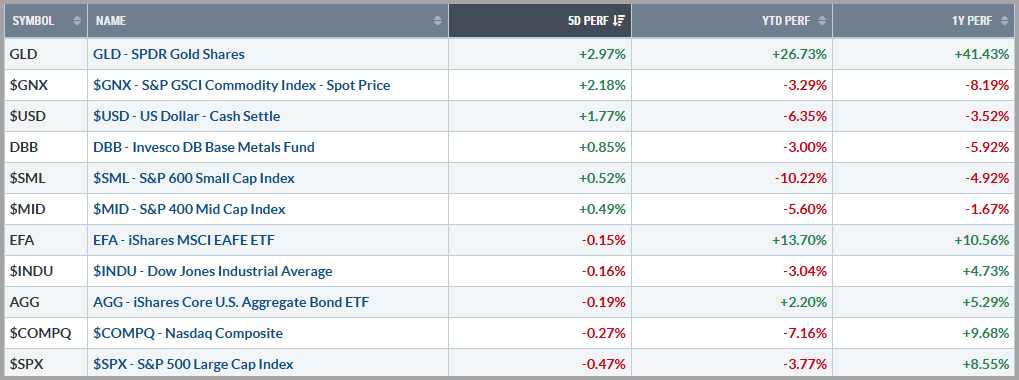Open the $COMPQ Nasdaq Composite link
The height and width of the screenshot is (380, 1019).
tap(188, 333)
